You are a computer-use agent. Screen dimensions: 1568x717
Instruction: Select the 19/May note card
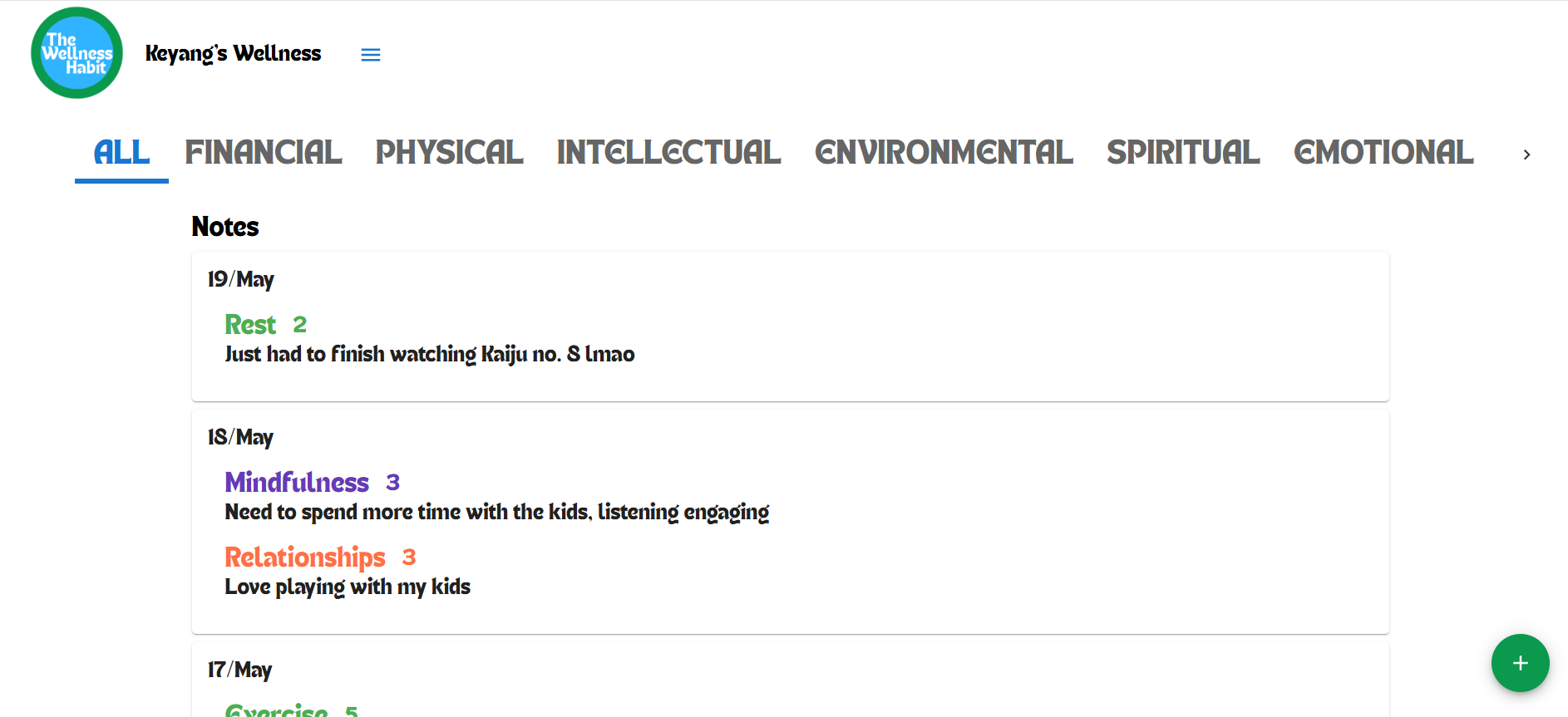point(790,327)
